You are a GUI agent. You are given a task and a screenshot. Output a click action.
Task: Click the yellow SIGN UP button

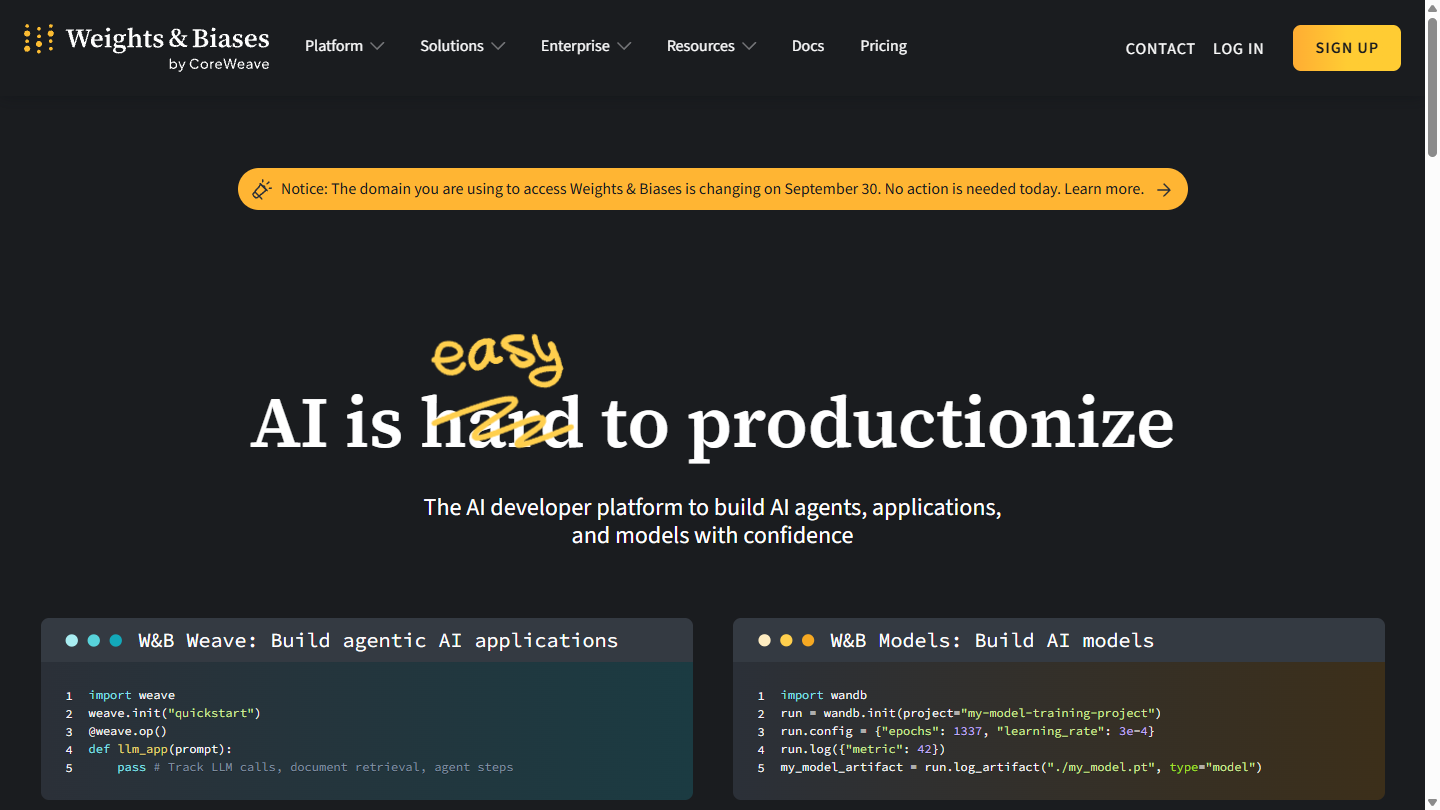click(1347, 48)
